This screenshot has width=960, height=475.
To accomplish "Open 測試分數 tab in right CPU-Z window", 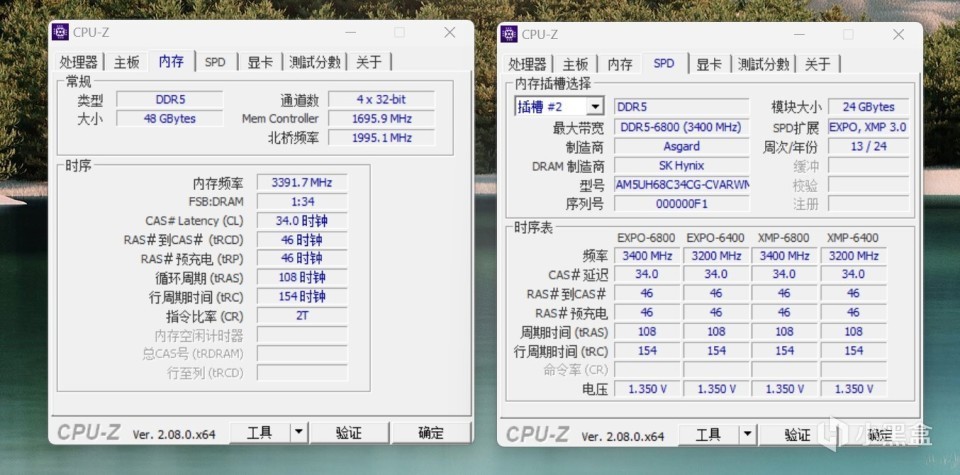I will [x=763, y=64].
